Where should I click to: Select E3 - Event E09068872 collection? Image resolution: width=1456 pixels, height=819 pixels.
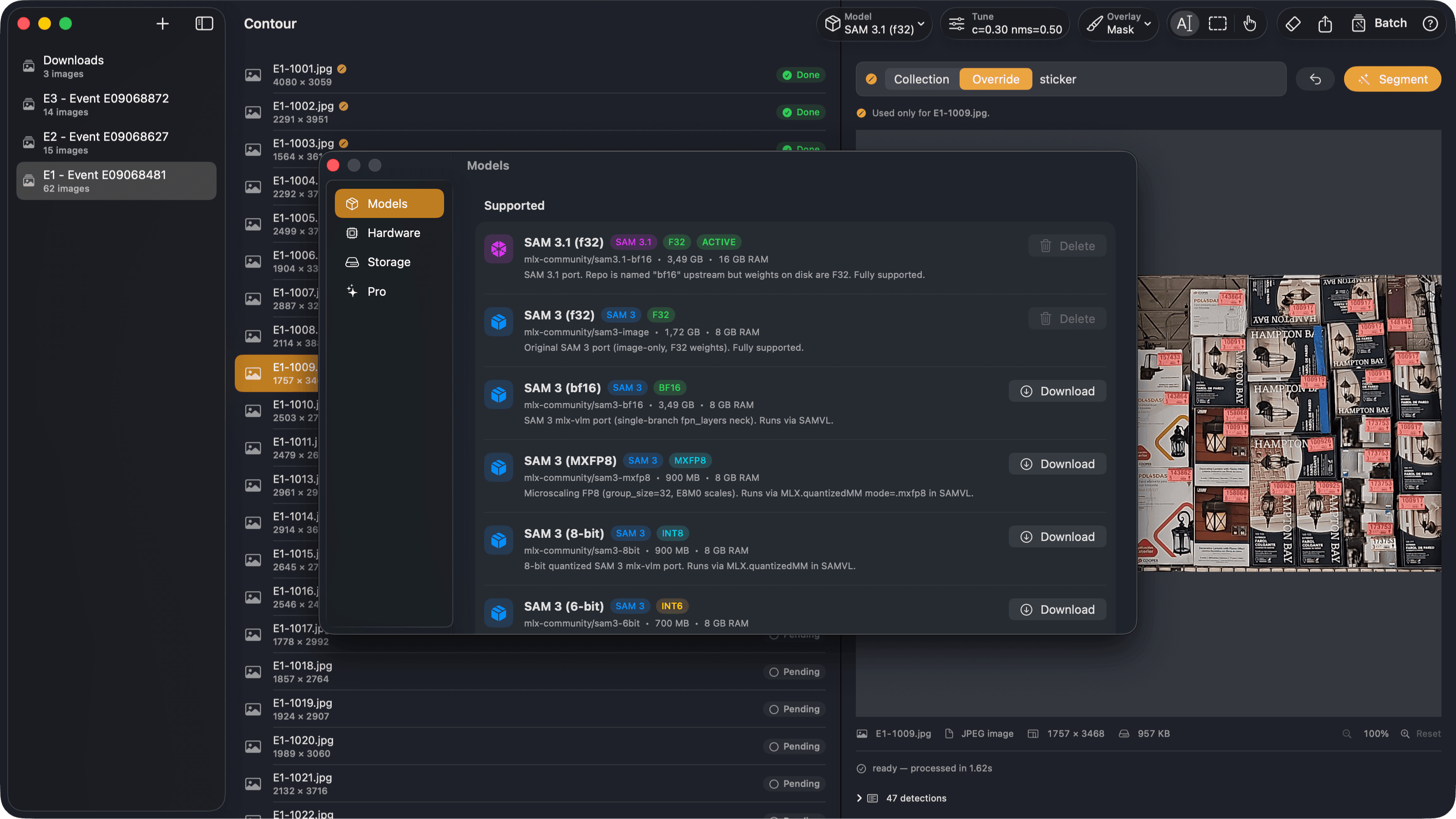point(116,105)
